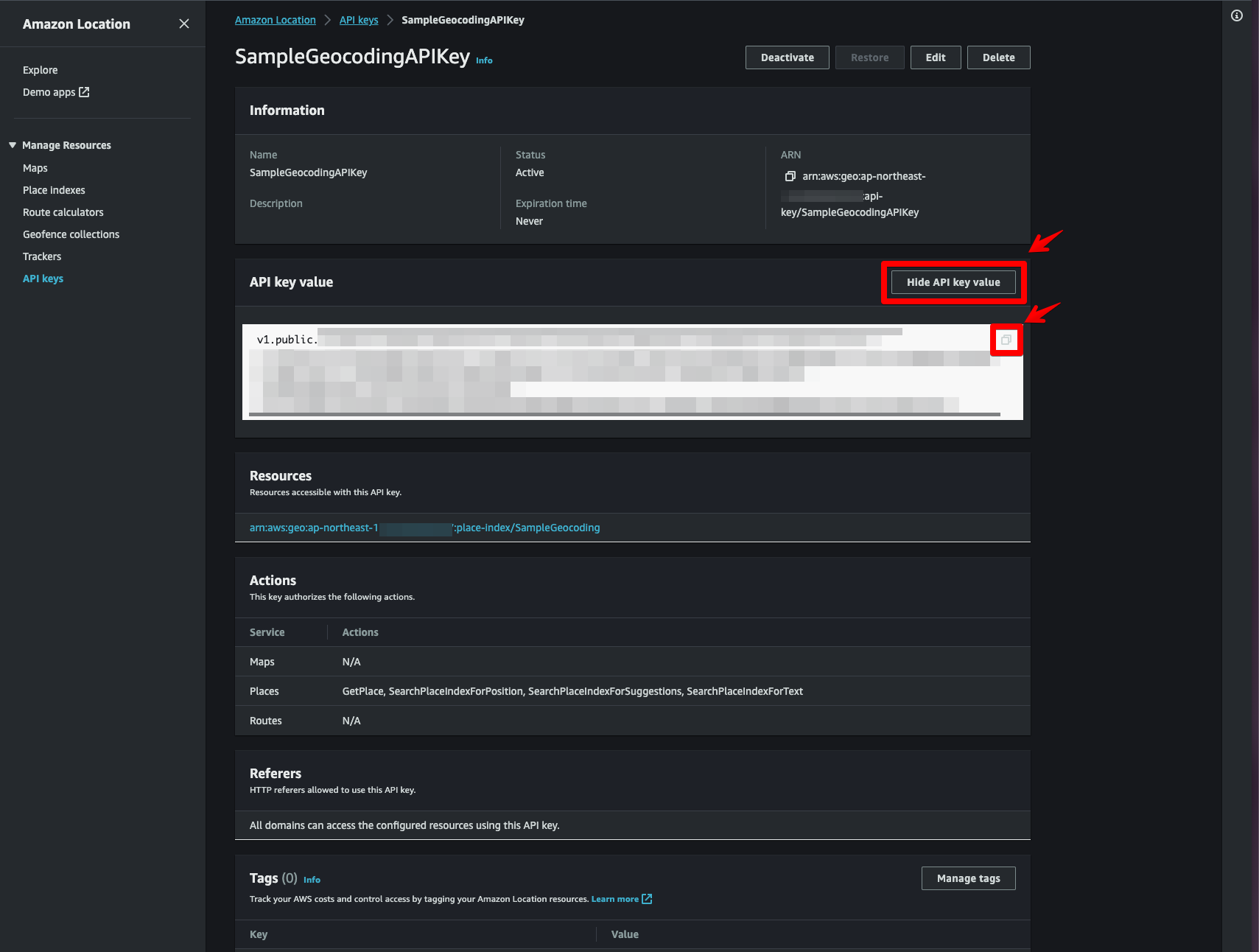Copy the ARN to clipboard
The image size is (1259, 952).
point(790,176)
